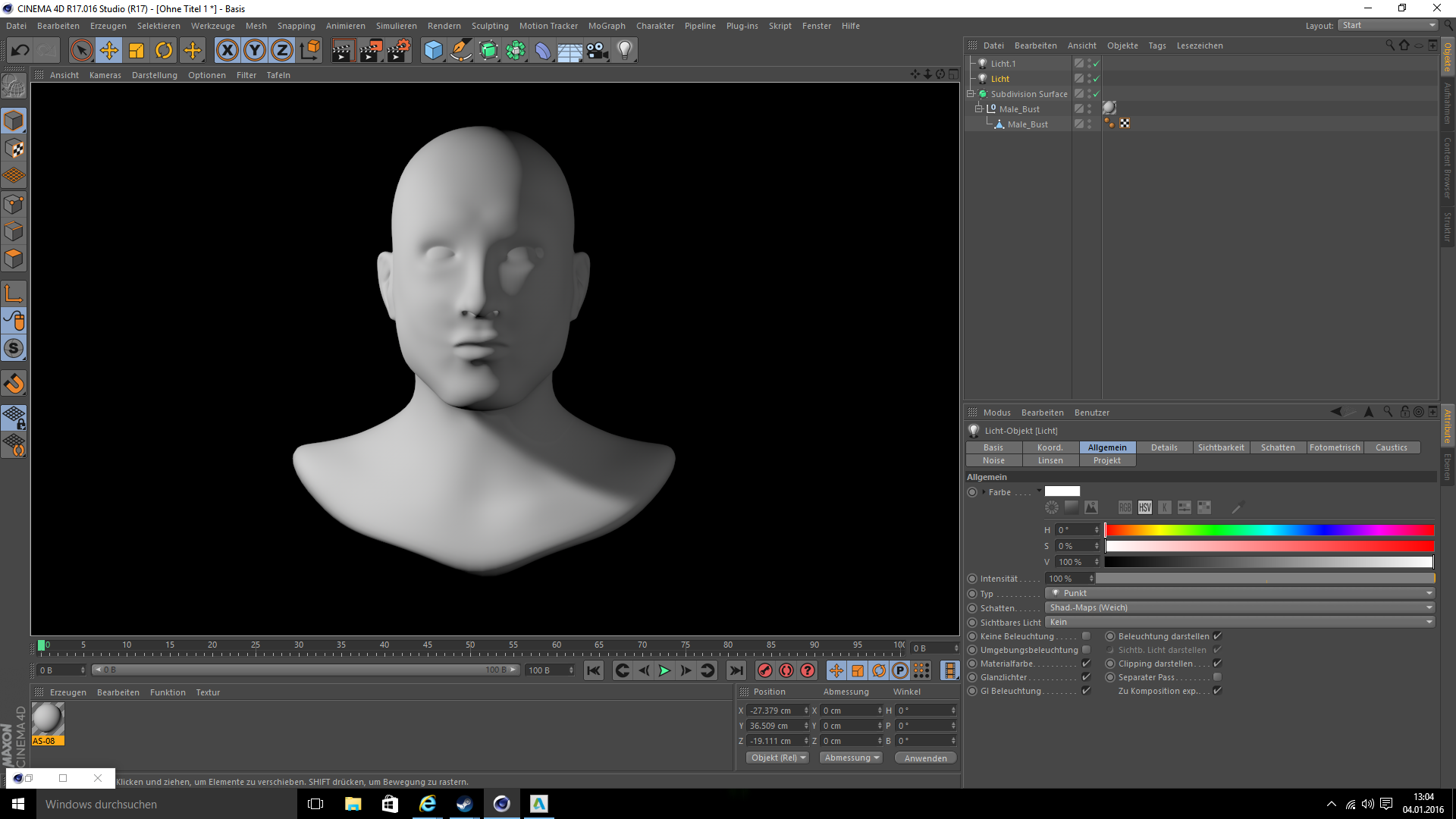The image size is (1456, 819).
Task: Select the AS-08 material thumbnail
Action: pos(48,723)
